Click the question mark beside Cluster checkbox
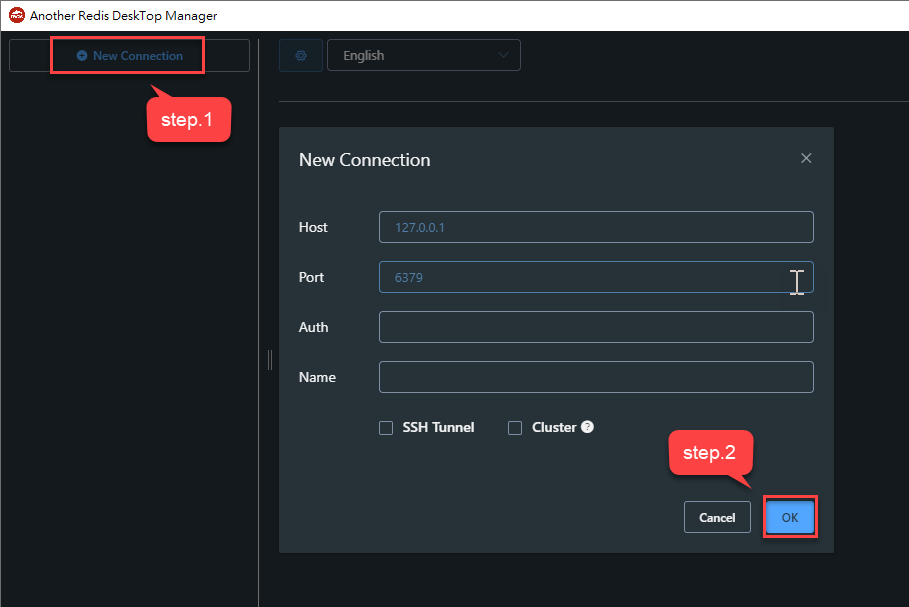 coord(587,427)
